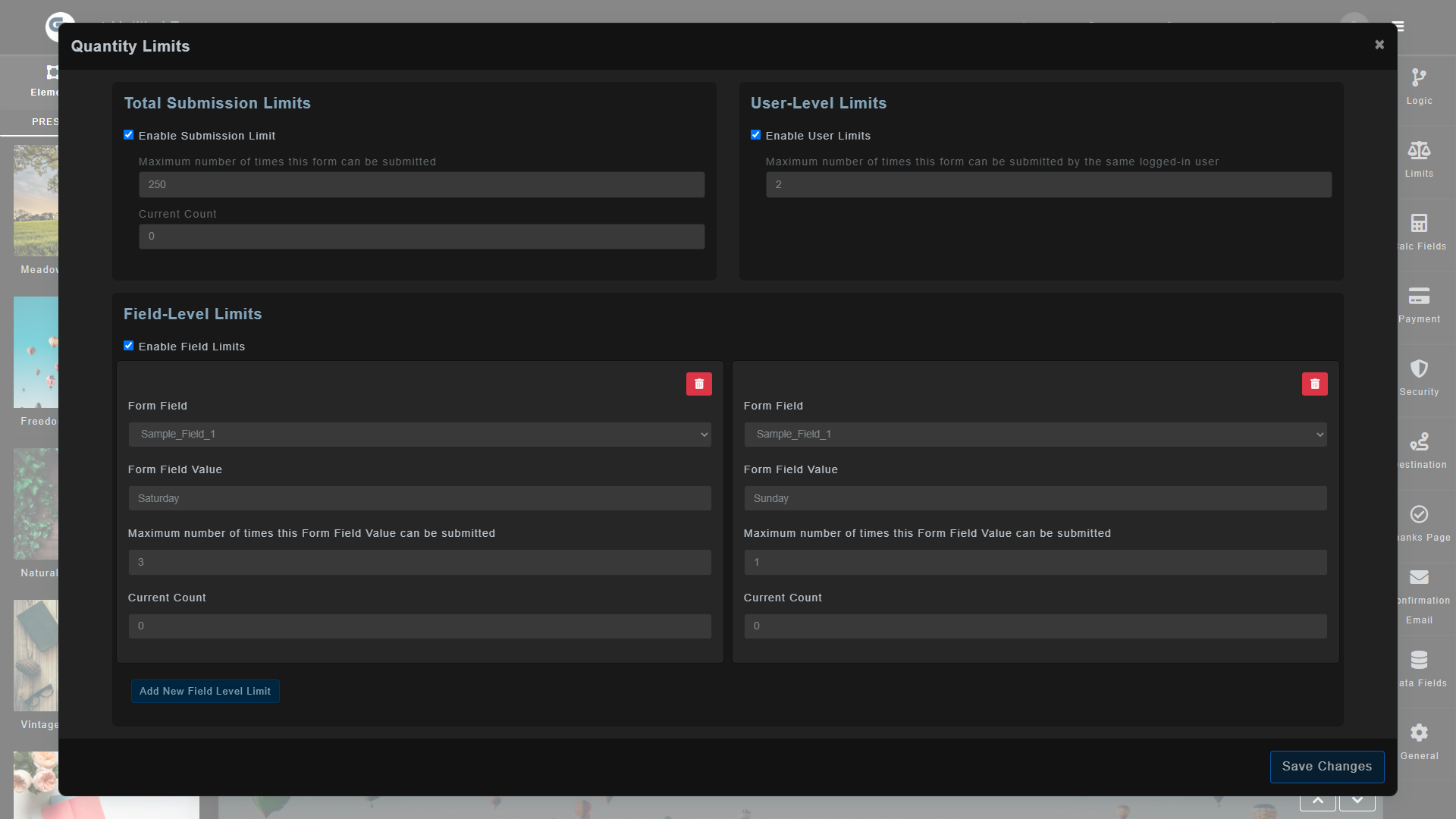Click the Save Changes button

[1326, 767]
